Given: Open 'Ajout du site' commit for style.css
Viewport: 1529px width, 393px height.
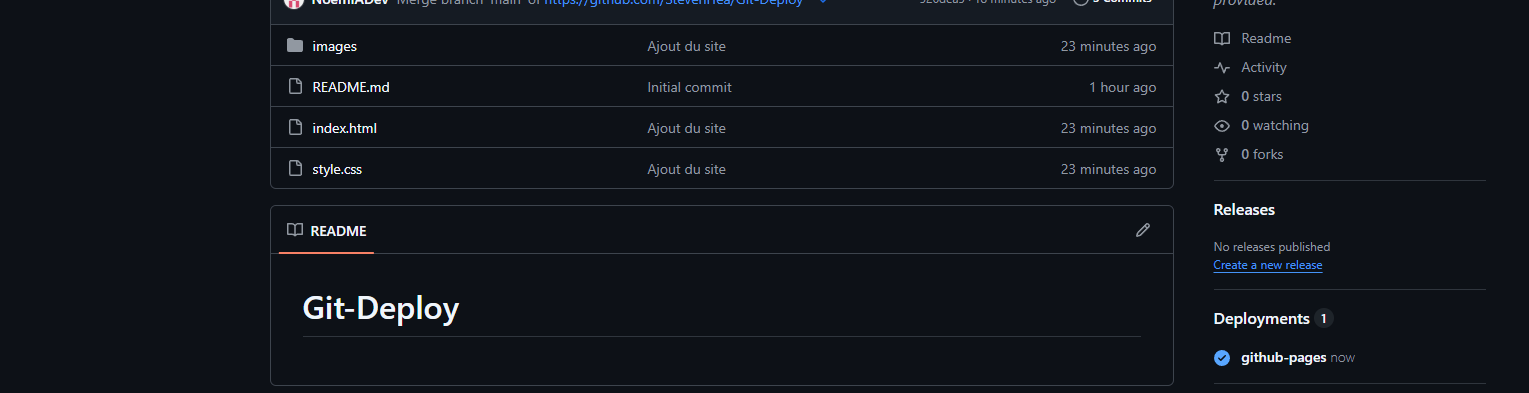Looking at the screenshot, I should click(x=686, y=169).
